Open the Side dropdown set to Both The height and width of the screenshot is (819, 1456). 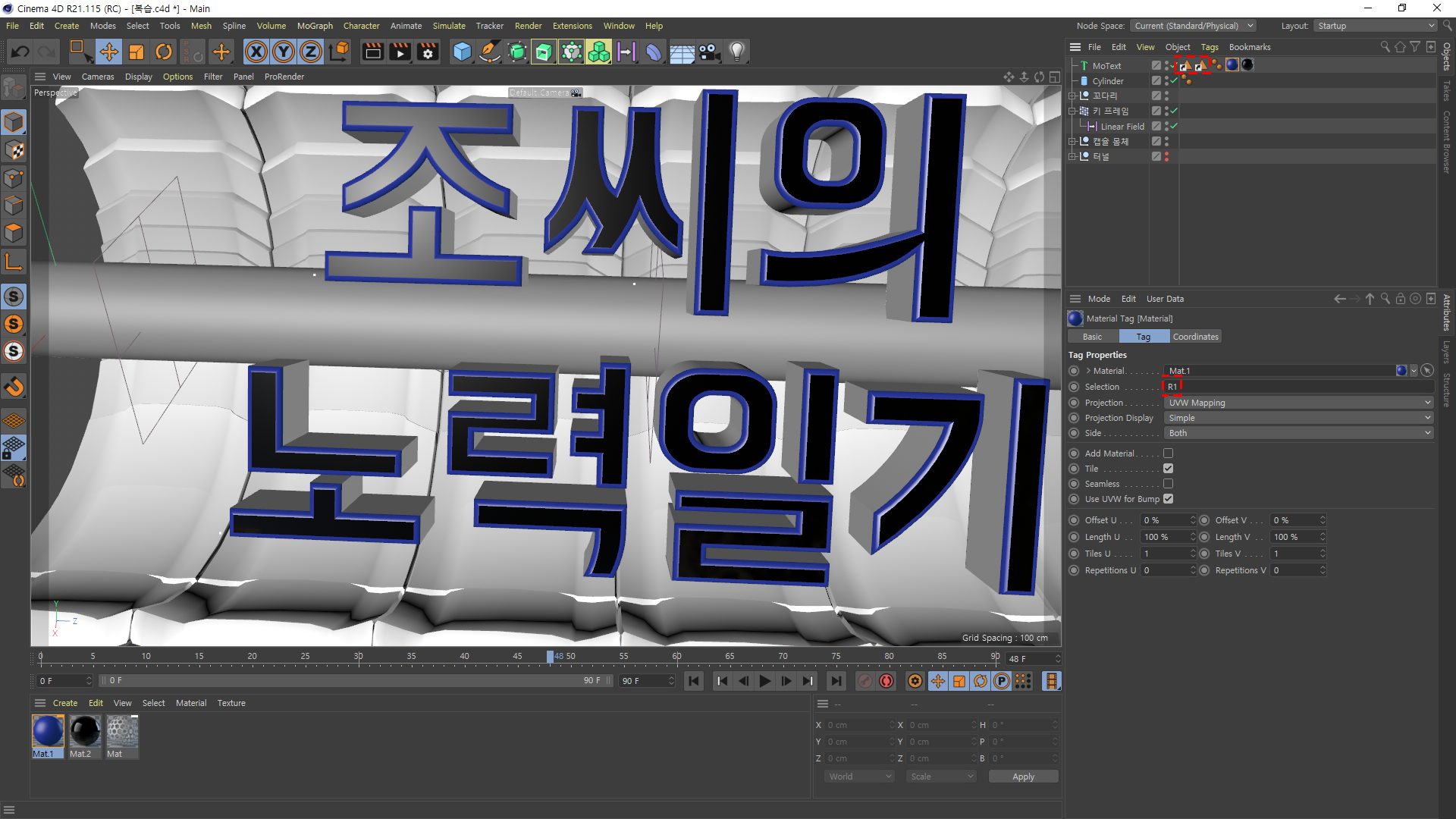[x=1298, y=433]
